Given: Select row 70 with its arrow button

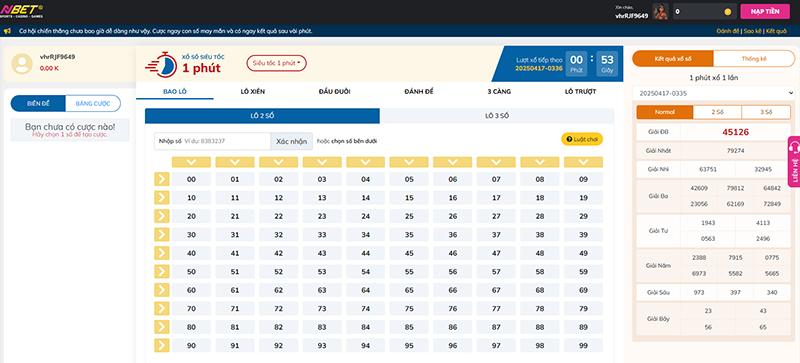Looking at the screenshot, I should coord(161,308).
